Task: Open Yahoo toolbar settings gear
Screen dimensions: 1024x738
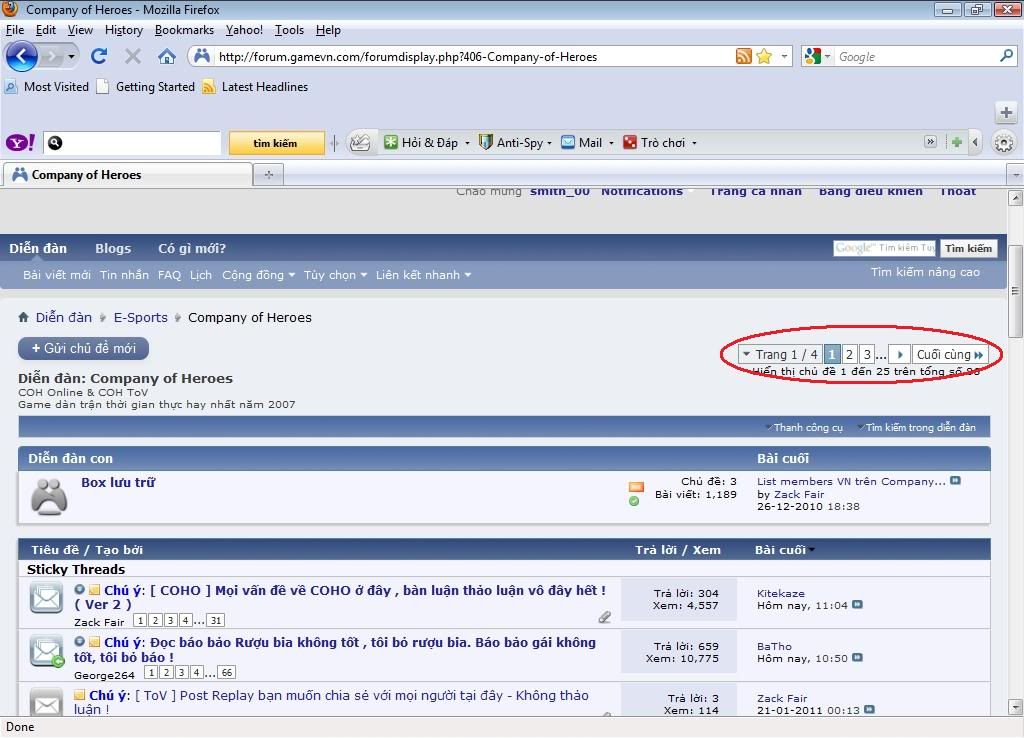Action: [1004, 143]
